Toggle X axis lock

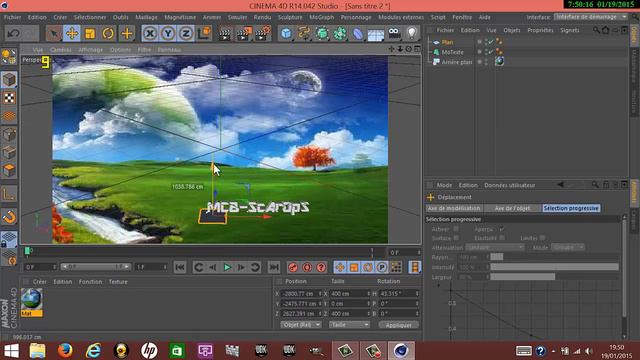click(150, 33)
